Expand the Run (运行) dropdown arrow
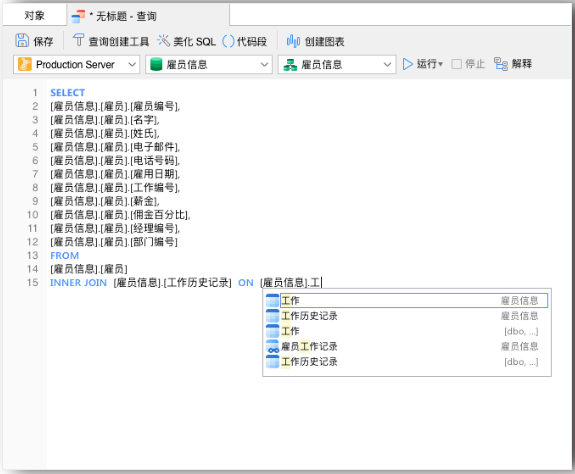575x474 pixels. [440, 65]
